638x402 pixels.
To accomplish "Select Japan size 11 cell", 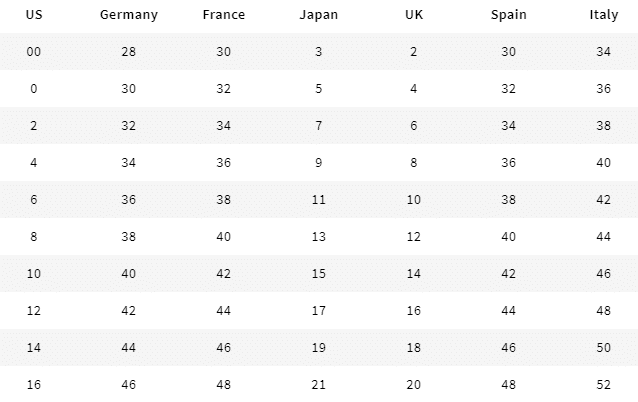I will [319, 200].
